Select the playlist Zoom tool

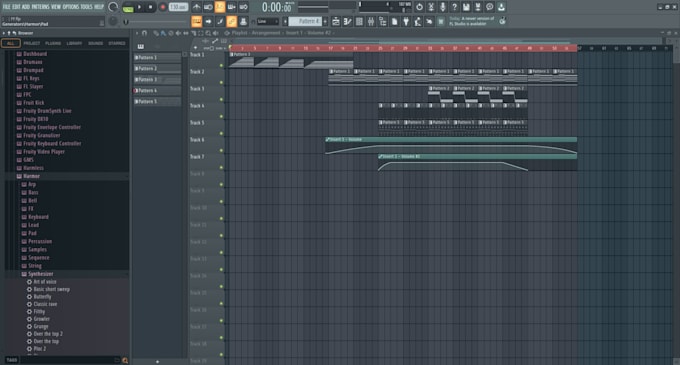[208, 33]
